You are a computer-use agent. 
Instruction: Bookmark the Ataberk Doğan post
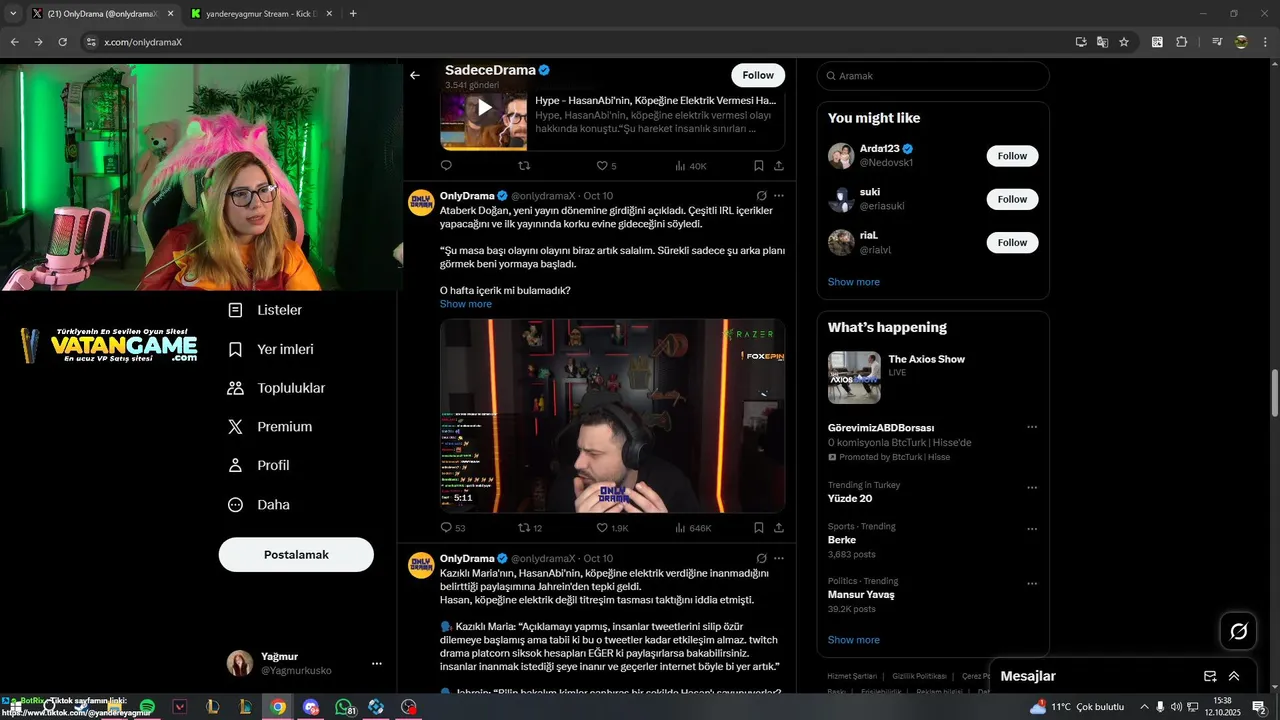[759, 528]
